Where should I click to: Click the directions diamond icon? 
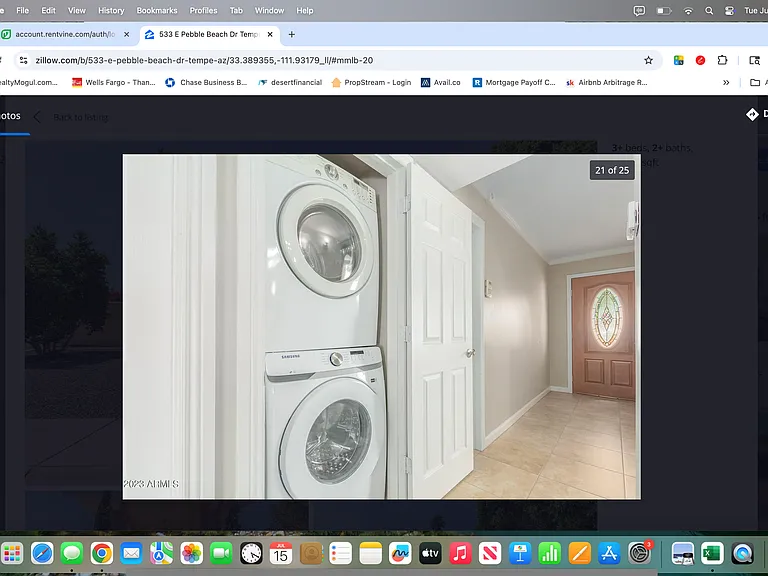[x=752, y=114]
